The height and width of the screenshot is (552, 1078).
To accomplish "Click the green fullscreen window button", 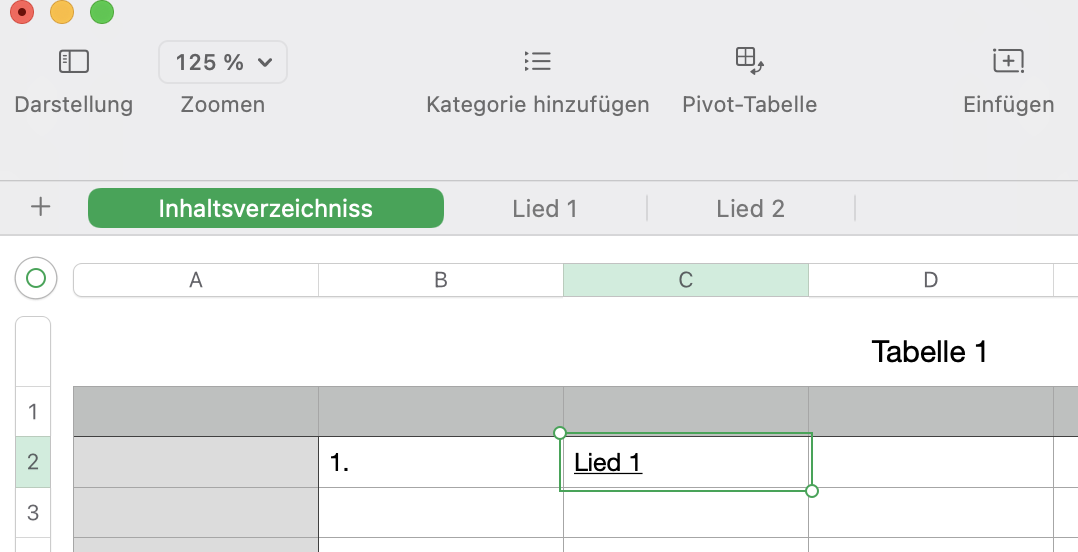I will [102, 13].
